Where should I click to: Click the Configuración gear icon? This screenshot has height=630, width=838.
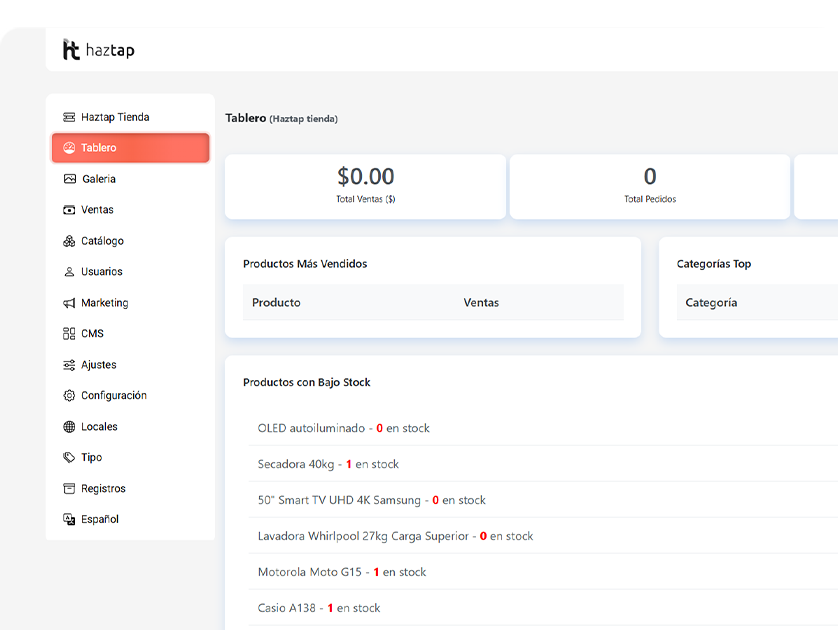tap(69, 396)
